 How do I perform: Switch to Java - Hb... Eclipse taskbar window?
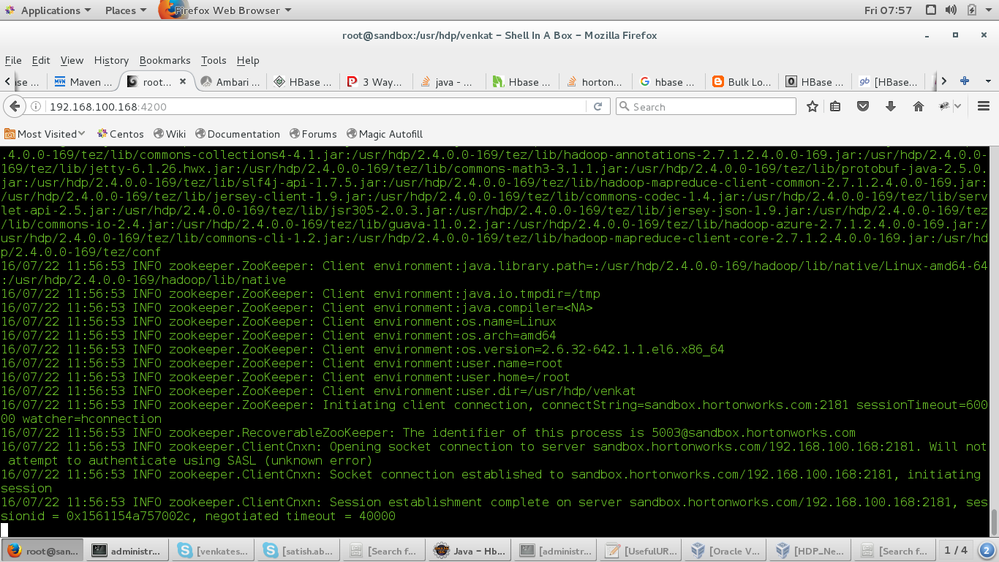click(x=469, y=551)
